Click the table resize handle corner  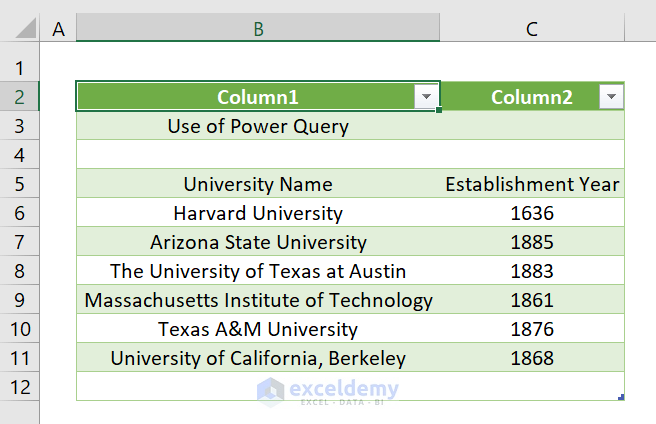pos(622,398)
